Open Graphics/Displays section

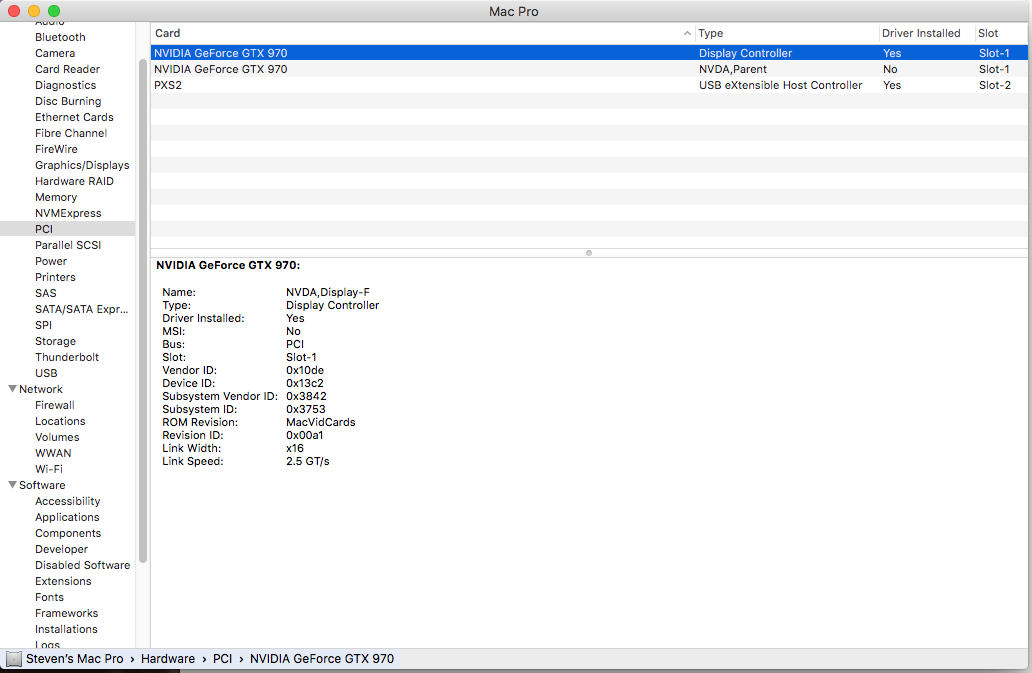pyautogui.click(x=82, y=165)
